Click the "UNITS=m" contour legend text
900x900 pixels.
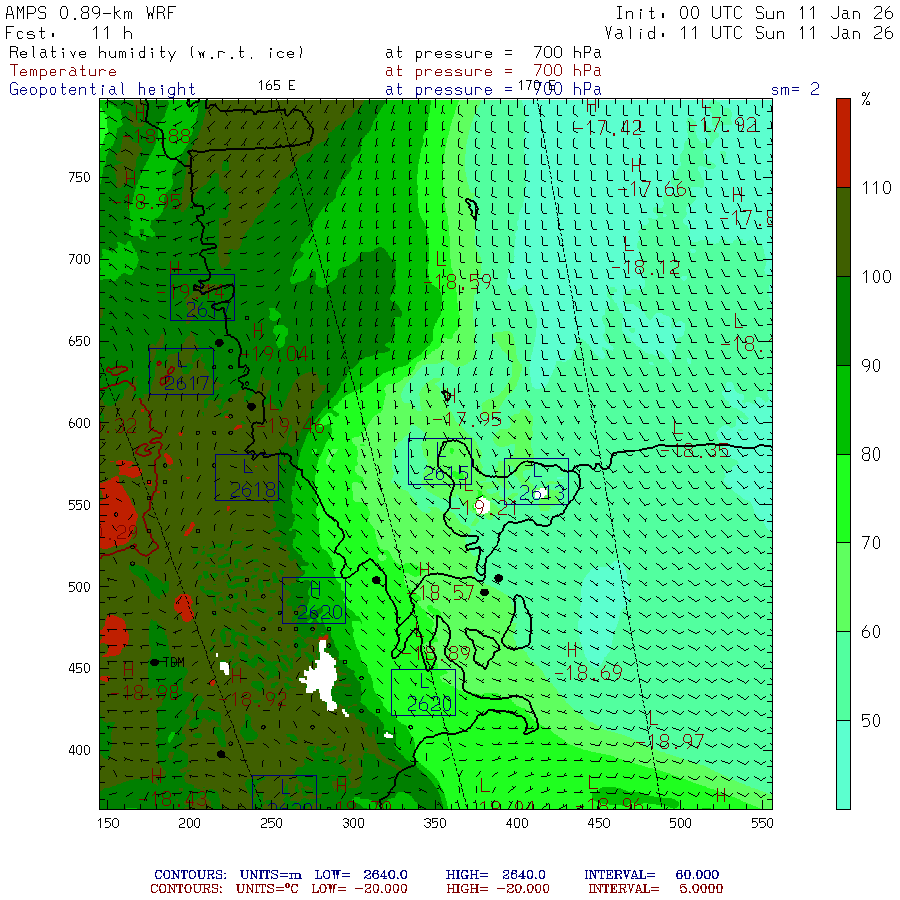tap(270, 875)
